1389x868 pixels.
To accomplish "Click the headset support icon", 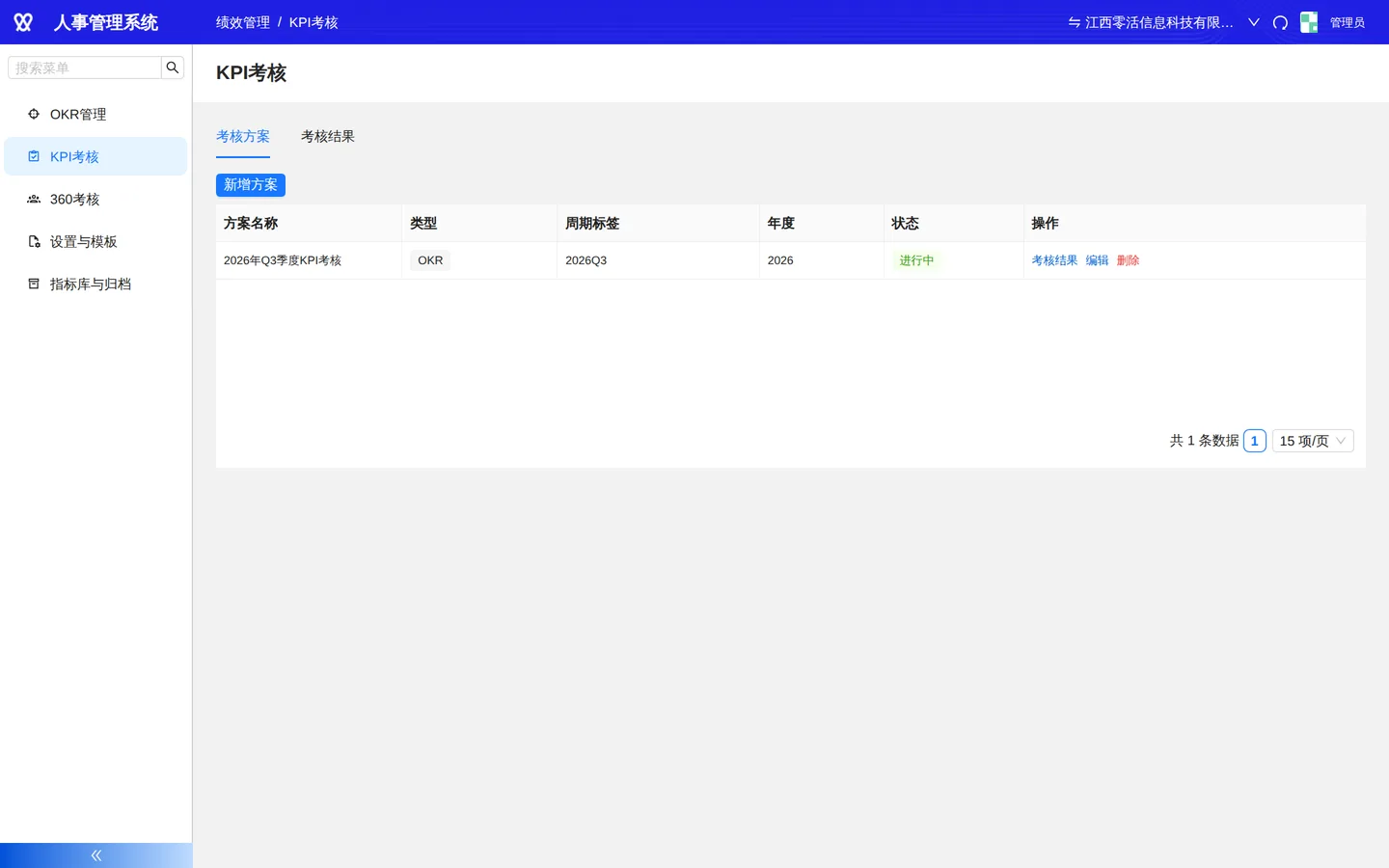I will point(1280,22).
